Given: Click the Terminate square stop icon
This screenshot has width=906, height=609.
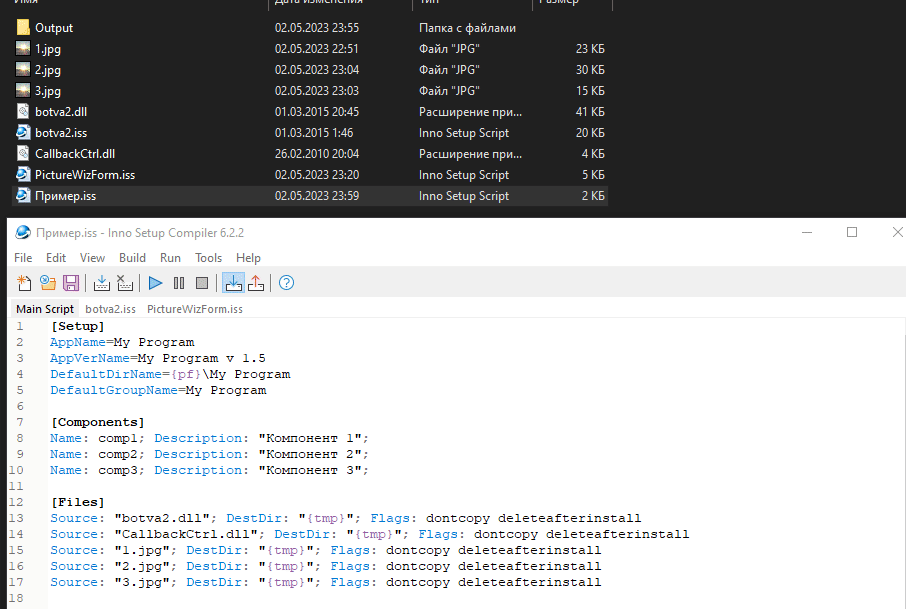Looking at the screenshot, I should tap(202, 283).
